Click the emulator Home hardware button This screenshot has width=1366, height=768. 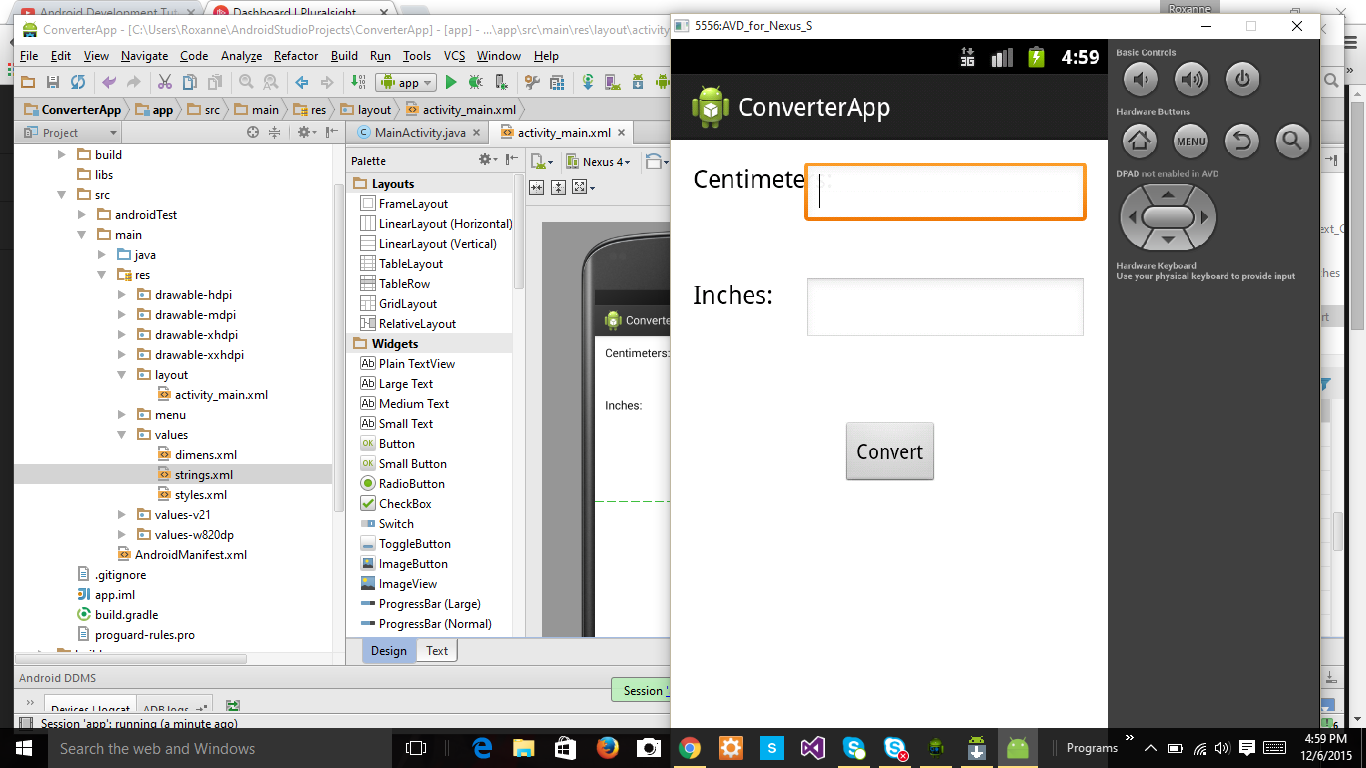click(1140, 141)
